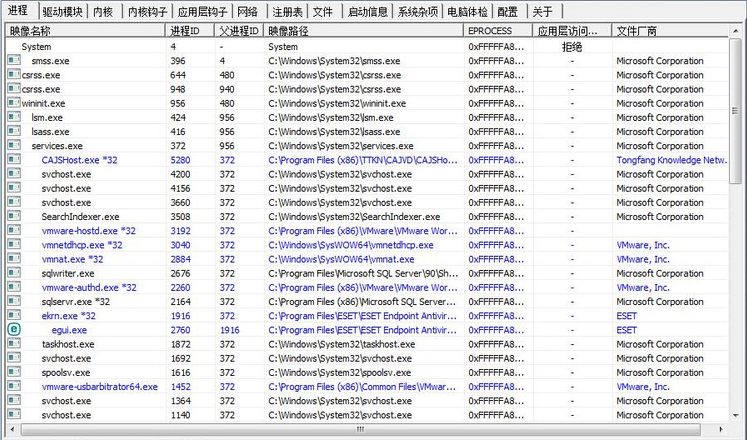Sort by EPROCESS column header
Viewport: 747px width, 440px height.
point(498,31)
